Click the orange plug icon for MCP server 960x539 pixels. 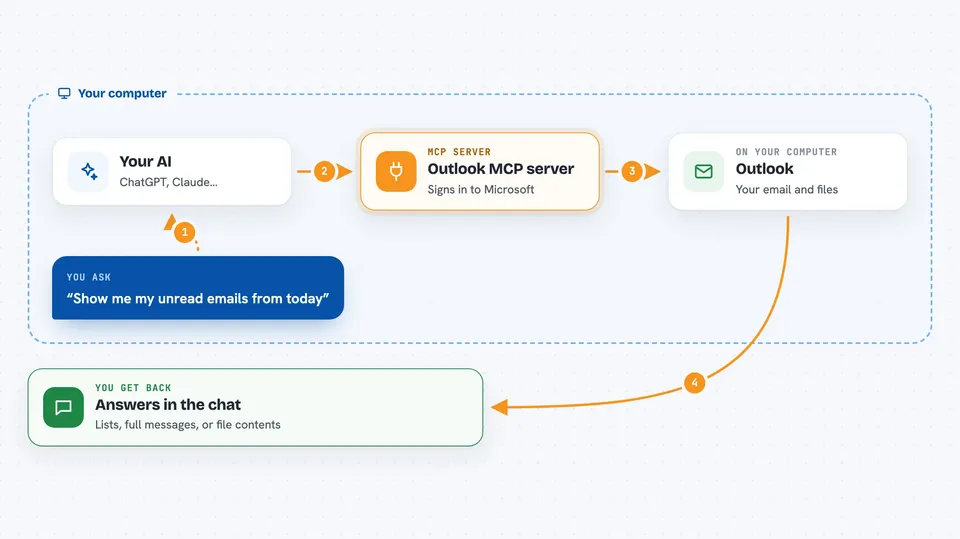tap(396, 172)
